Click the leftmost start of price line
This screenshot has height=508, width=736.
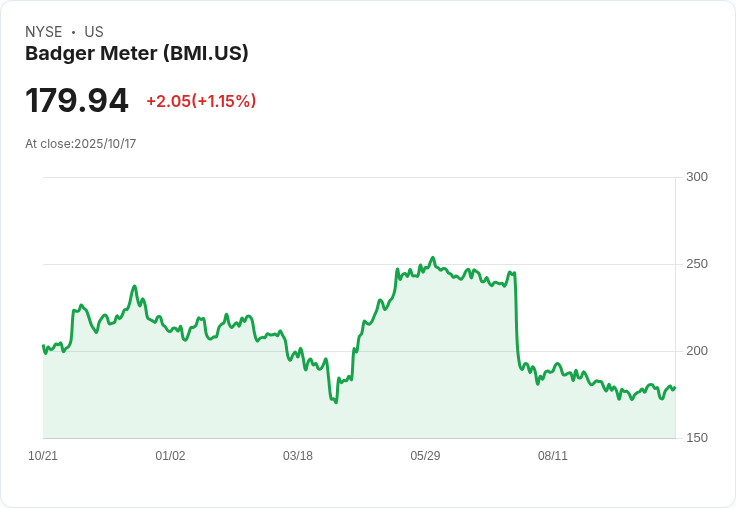tap(43, 346)
